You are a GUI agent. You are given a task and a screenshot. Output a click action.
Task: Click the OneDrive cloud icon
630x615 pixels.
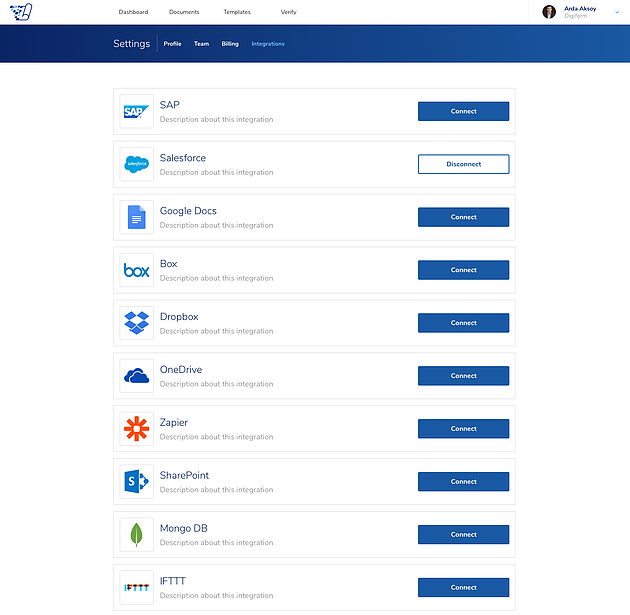click(137, 376)
